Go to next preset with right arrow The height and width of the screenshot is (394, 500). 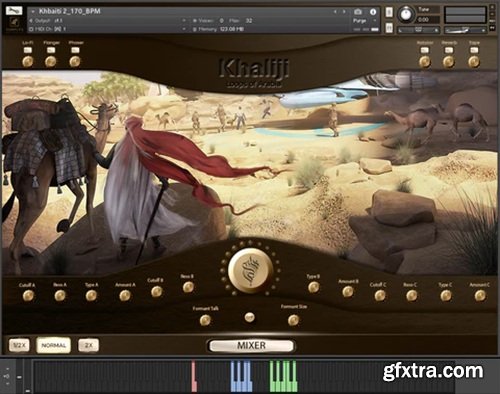tap(344, 12)
